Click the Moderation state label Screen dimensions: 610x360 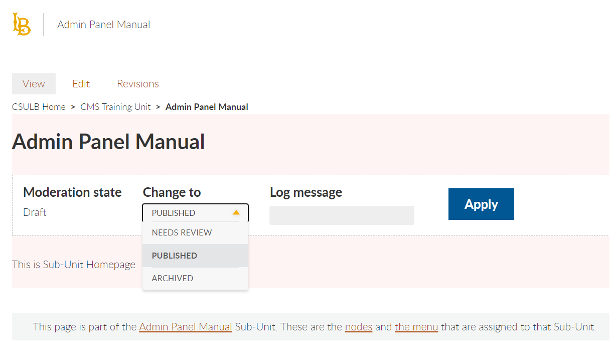coord(72,192)
